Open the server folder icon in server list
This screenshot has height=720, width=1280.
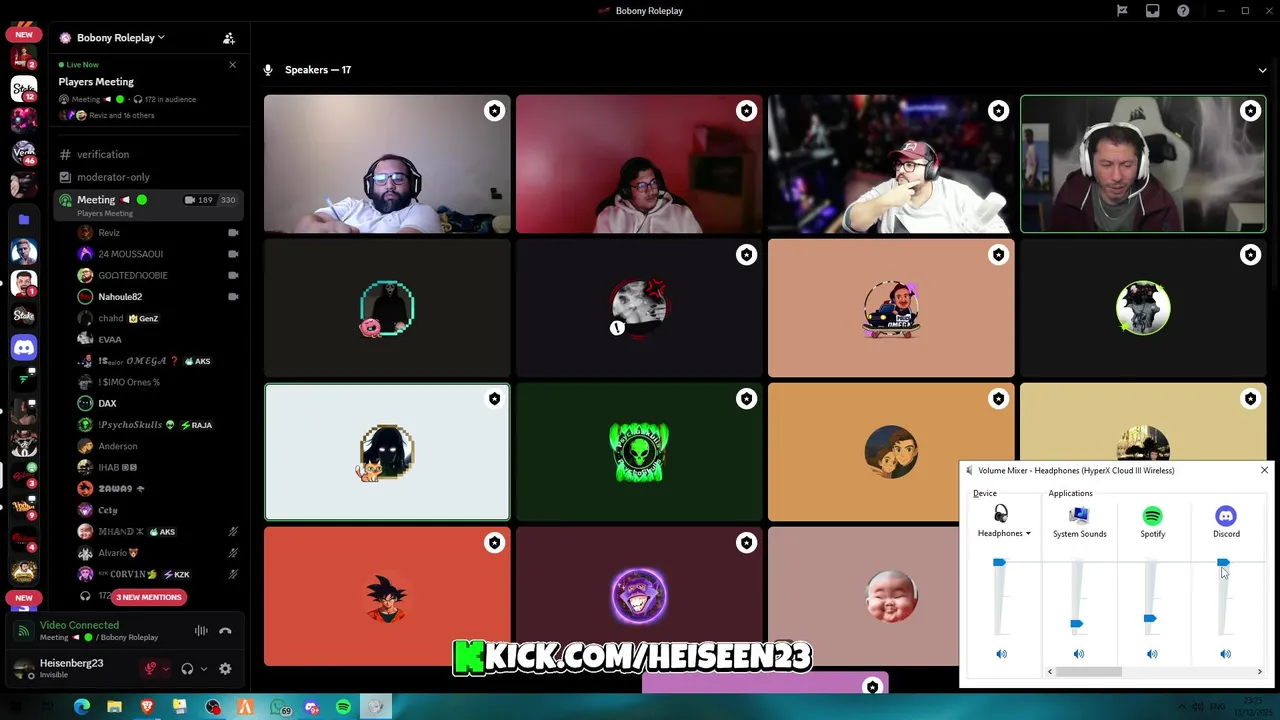click(24, 219)
